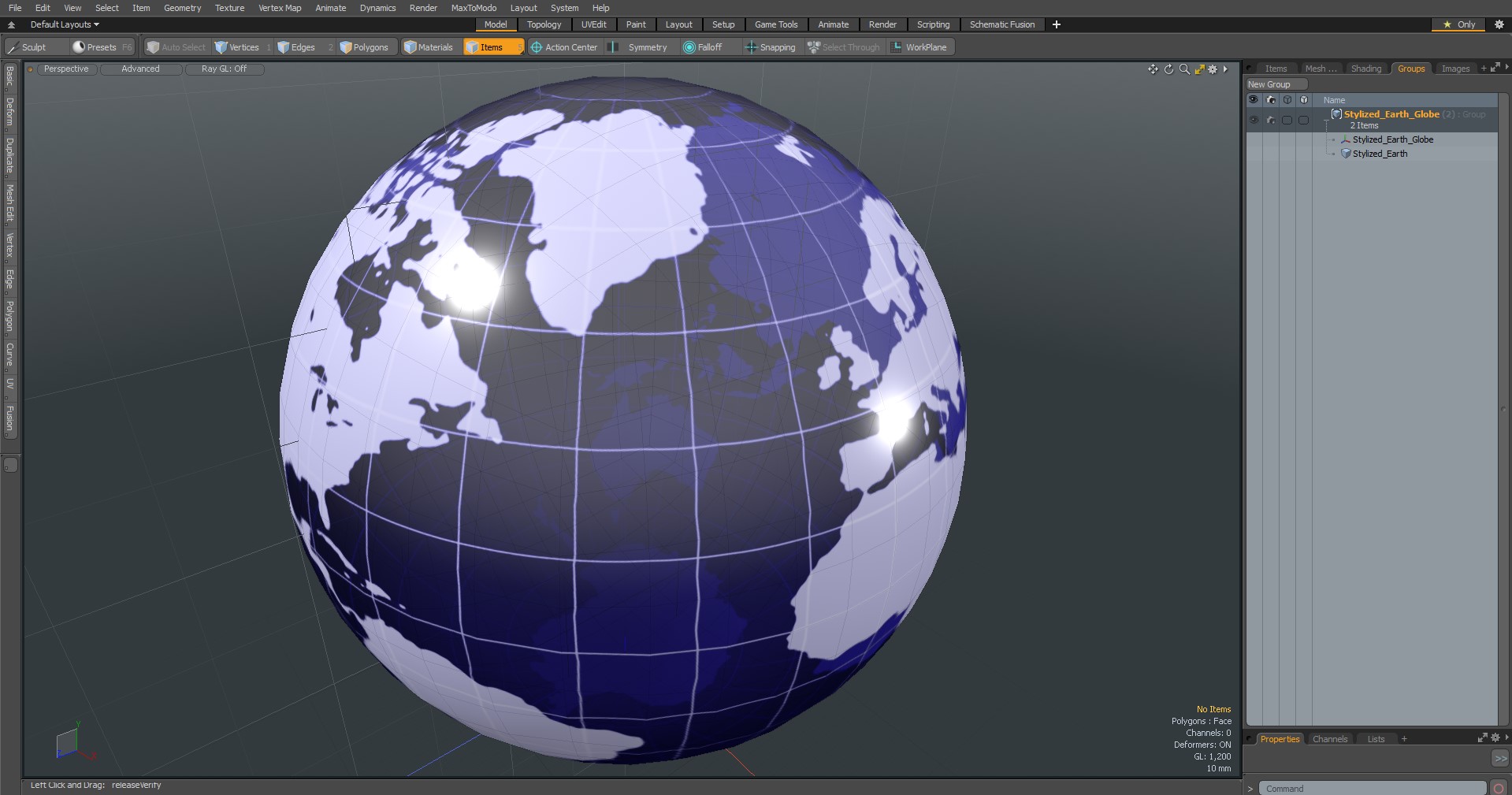Open the Lists tab

pos(1376,739)
